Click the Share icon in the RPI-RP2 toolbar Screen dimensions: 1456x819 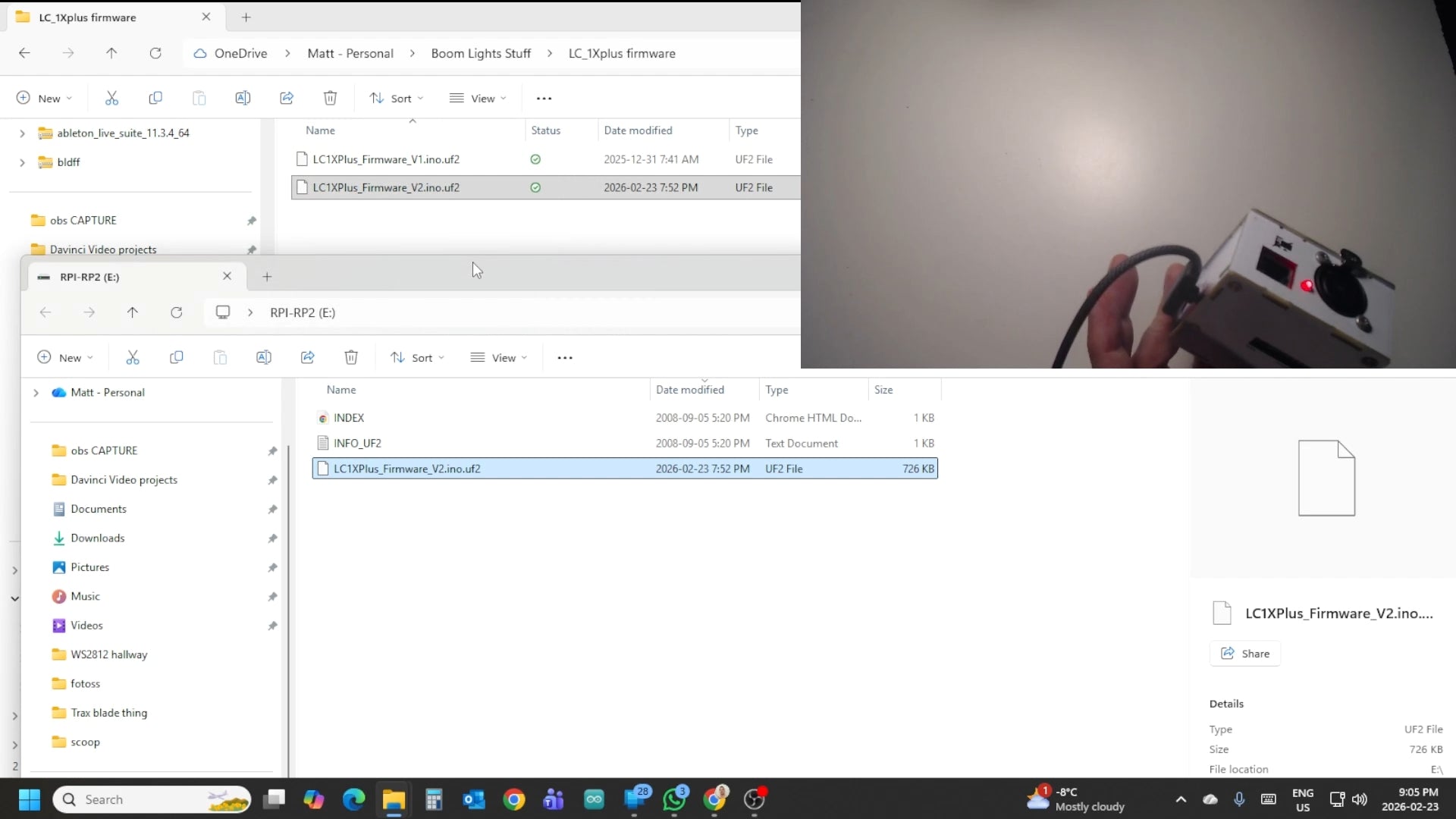(307, 357)
